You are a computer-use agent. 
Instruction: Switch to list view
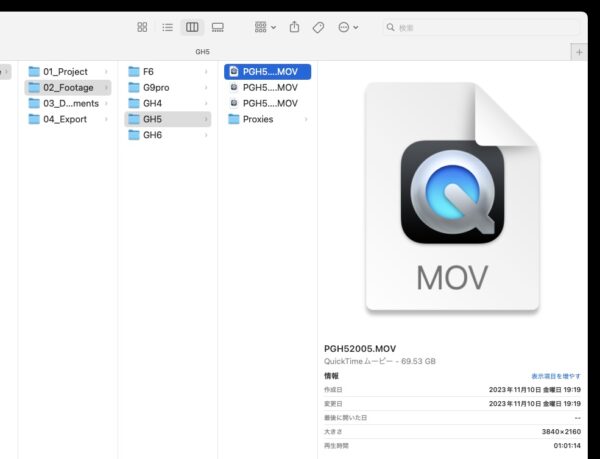(167, 27)
